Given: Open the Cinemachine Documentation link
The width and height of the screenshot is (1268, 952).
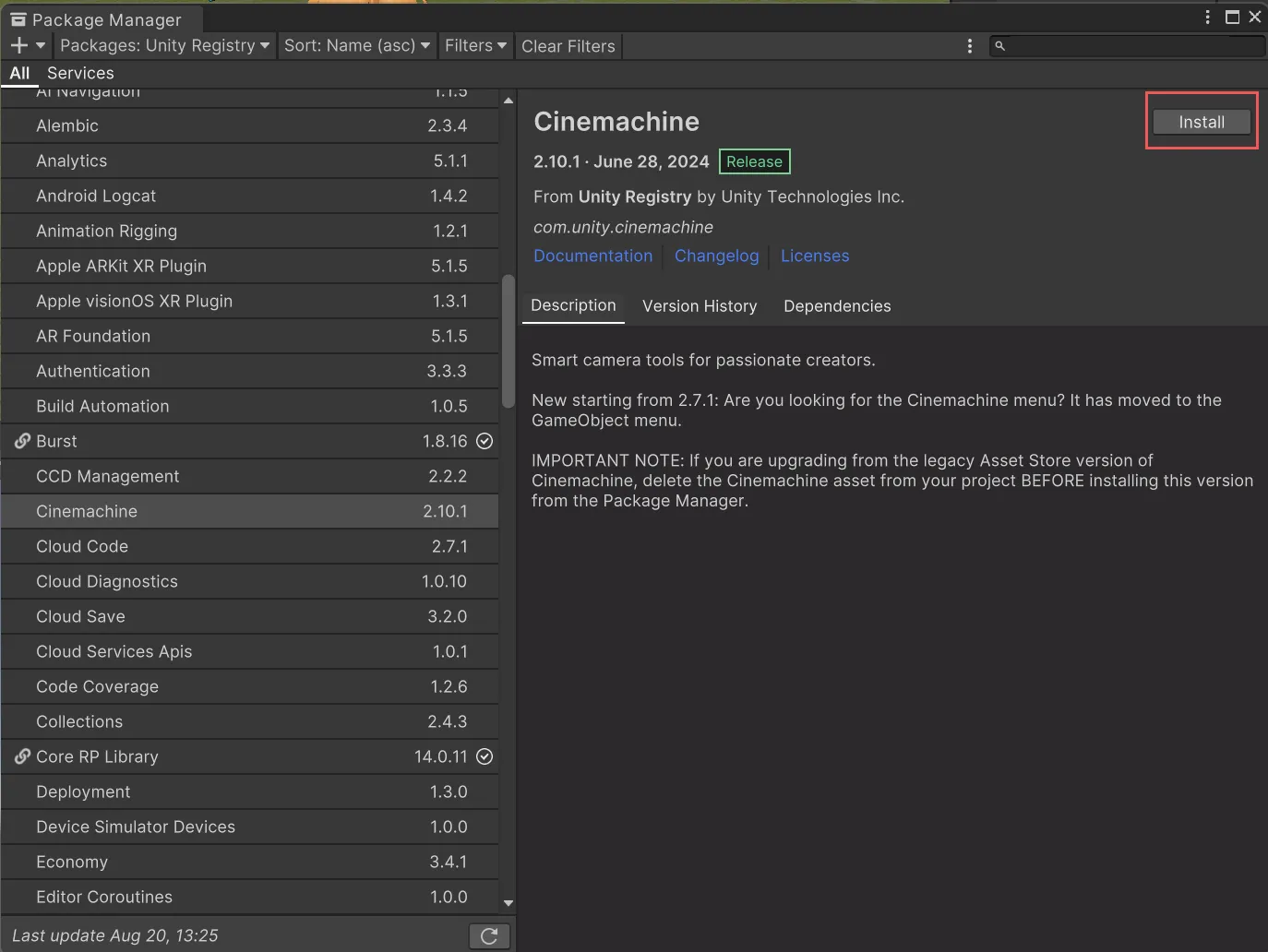Looking at the screenshot, I should [x=592, y=256].
